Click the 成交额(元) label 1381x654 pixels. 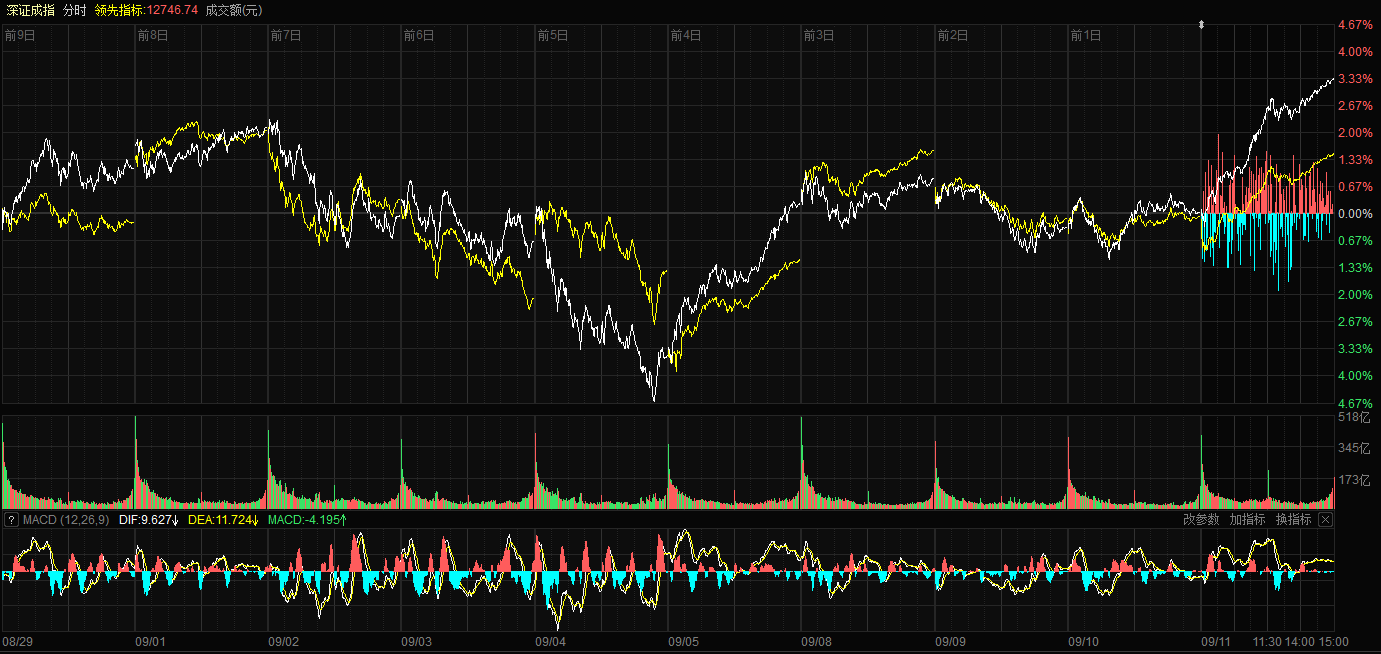coord(234,9)
